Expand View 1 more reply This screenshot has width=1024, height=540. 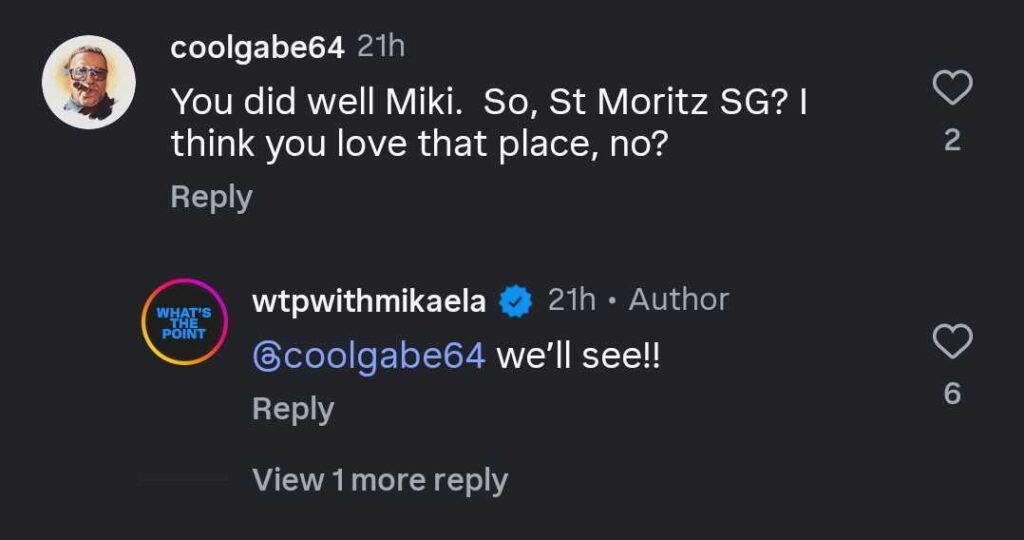coord(380,481)
